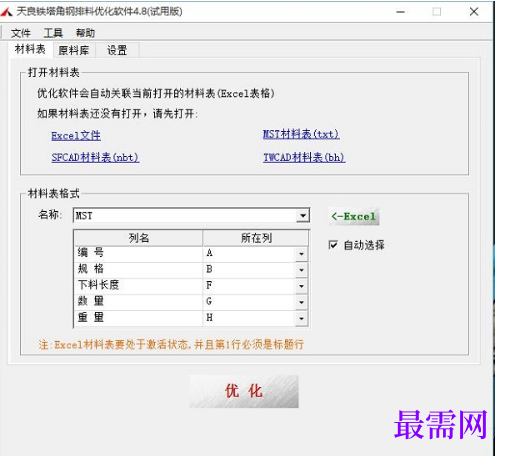Expand column dropdown for 编号 row

(301, 254)
